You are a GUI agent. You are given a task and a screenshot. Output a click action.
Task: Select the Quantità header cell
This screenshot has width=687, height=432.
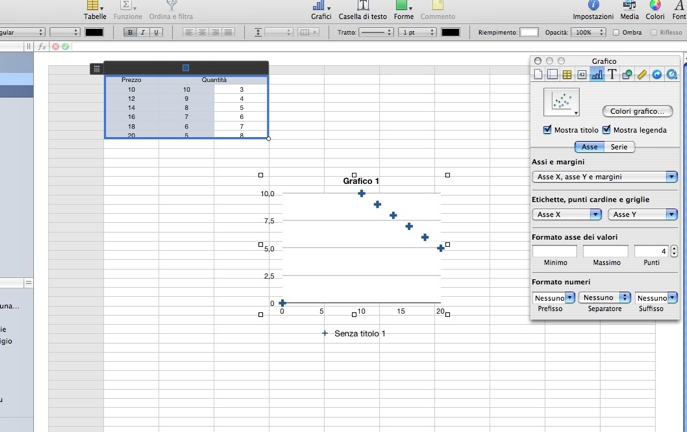click(214, 80)
